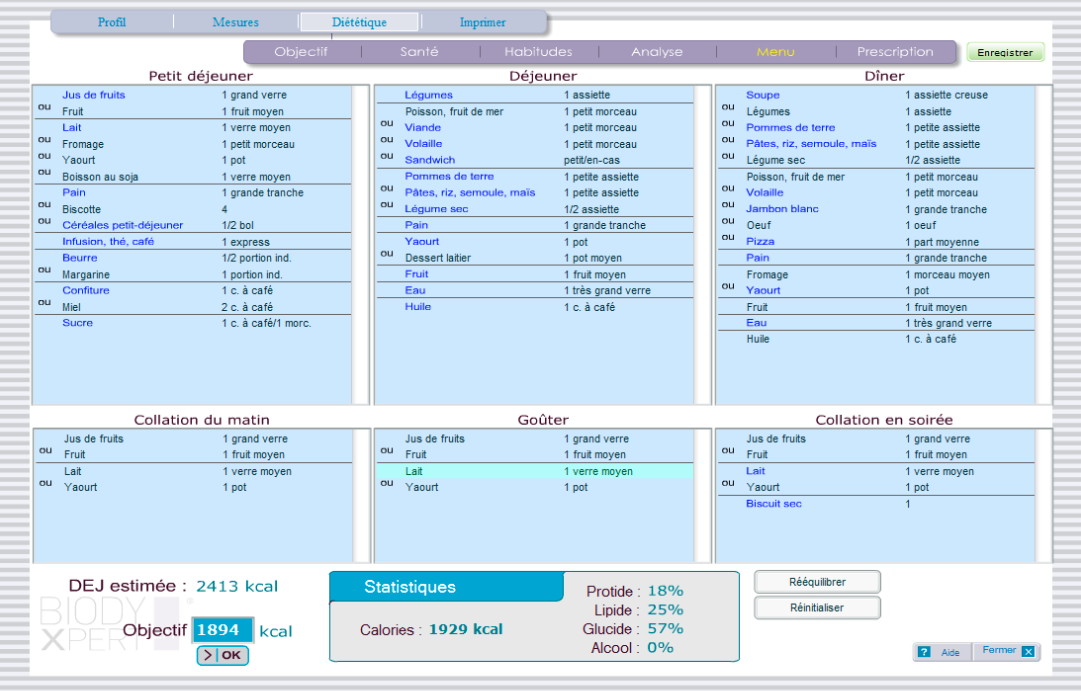Open the Analyse sub-tab
The width and height of the screenshot is (1081, 691).
657,52
